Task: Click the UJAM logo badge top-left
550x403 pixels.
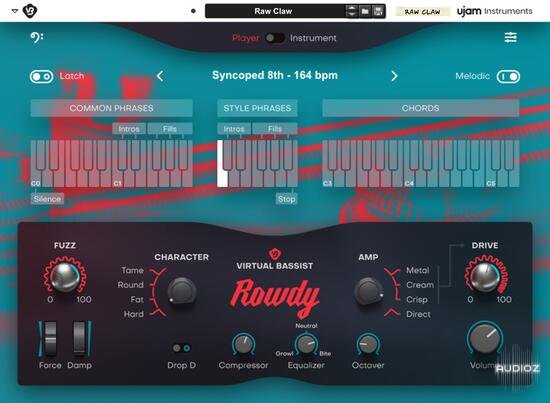Action: (x=30, y=11)
